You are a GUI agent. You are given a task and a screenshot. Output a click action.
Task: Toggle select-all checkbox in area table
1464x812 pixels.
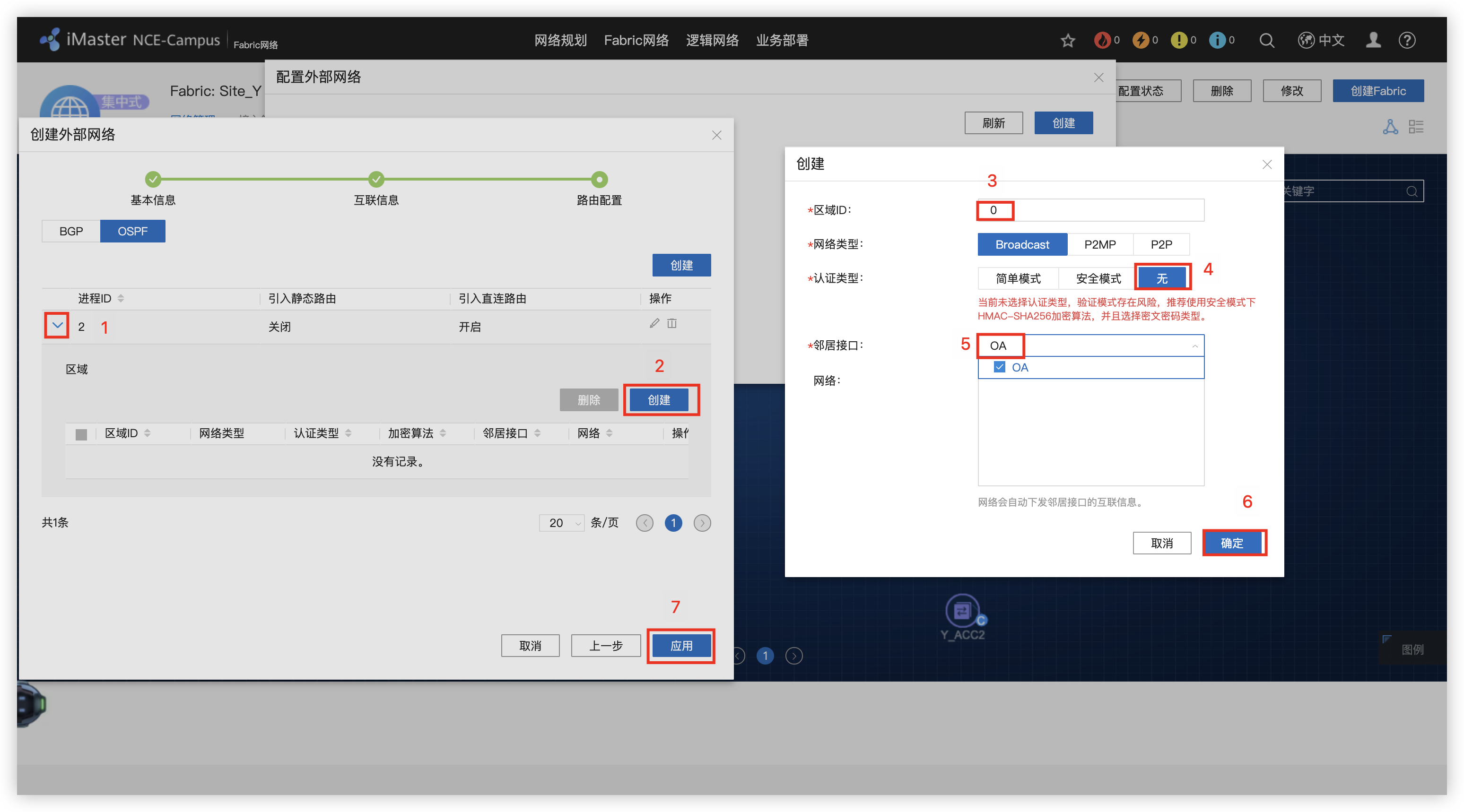[x=81, y=434]
